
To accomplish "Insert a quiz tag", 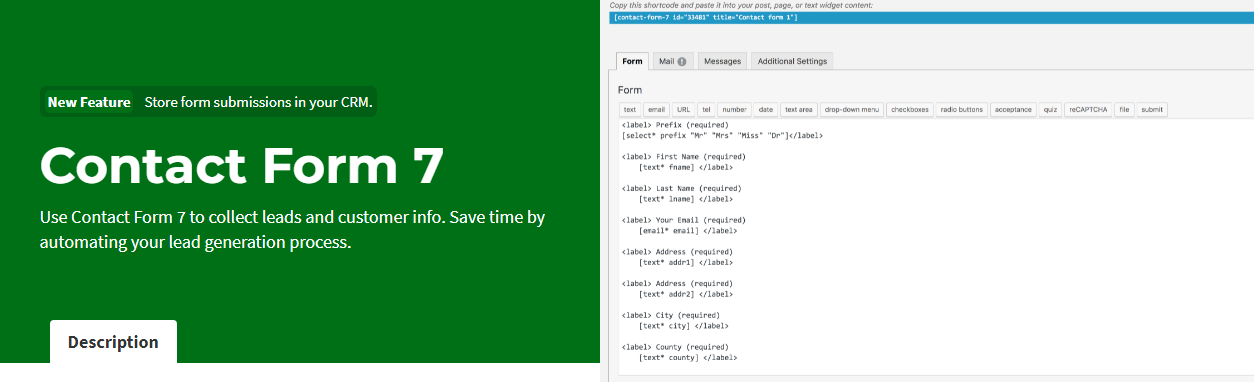I will click(x=1050, y=110).
